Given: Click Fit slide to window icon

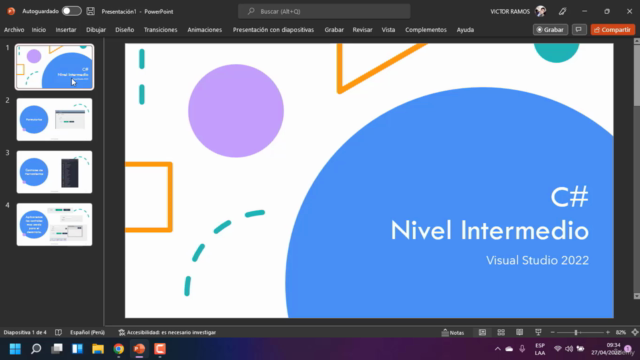Looking at the screenshot, I should [635, 333].
